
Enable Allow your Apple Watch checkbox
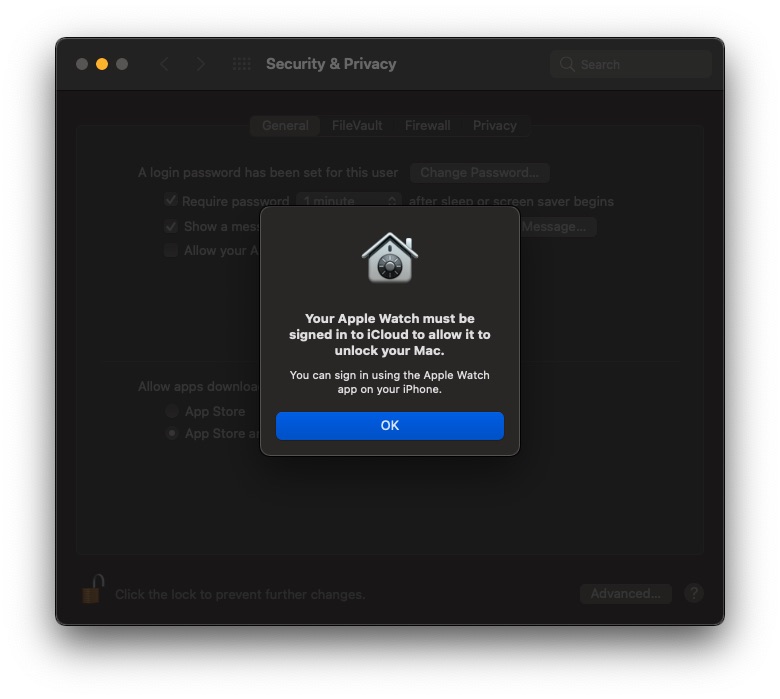coord(171,250)
